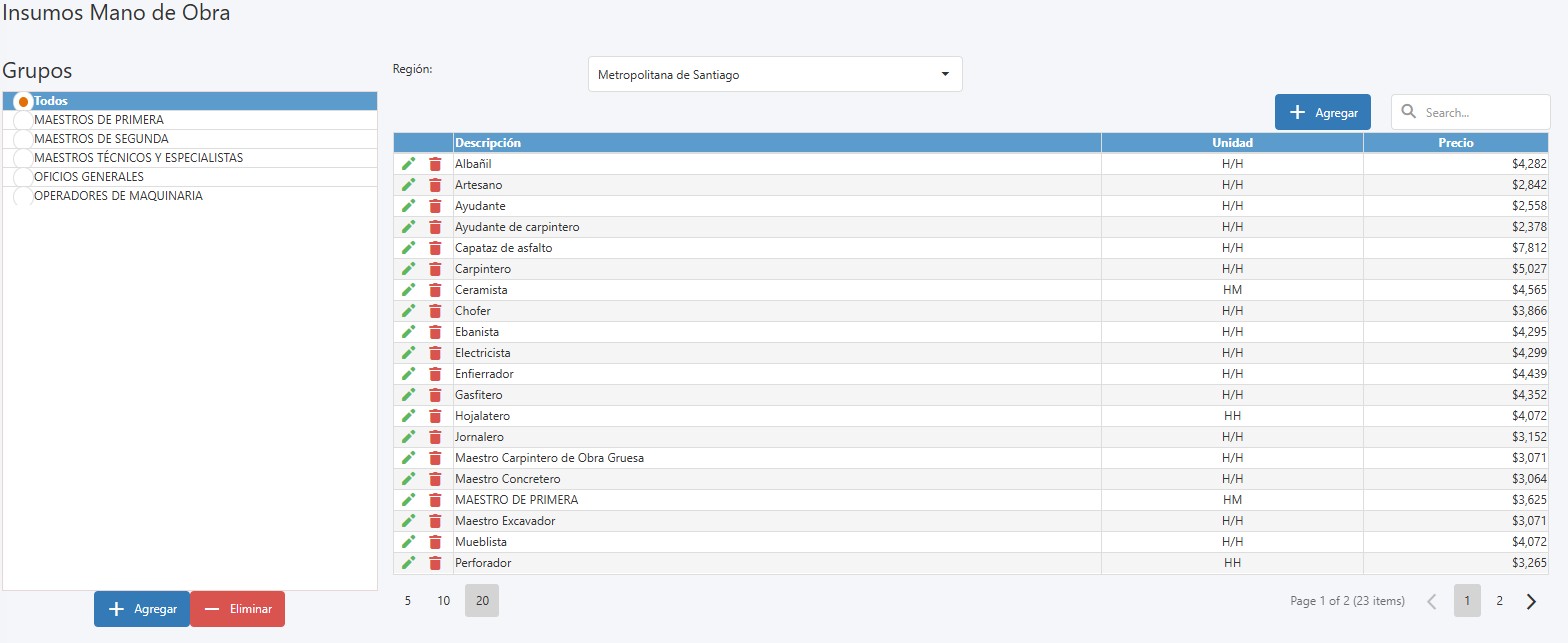The width and height of the screenshot is (1568, 643).
Task: Set page size to 5 items
Action: 408,601
